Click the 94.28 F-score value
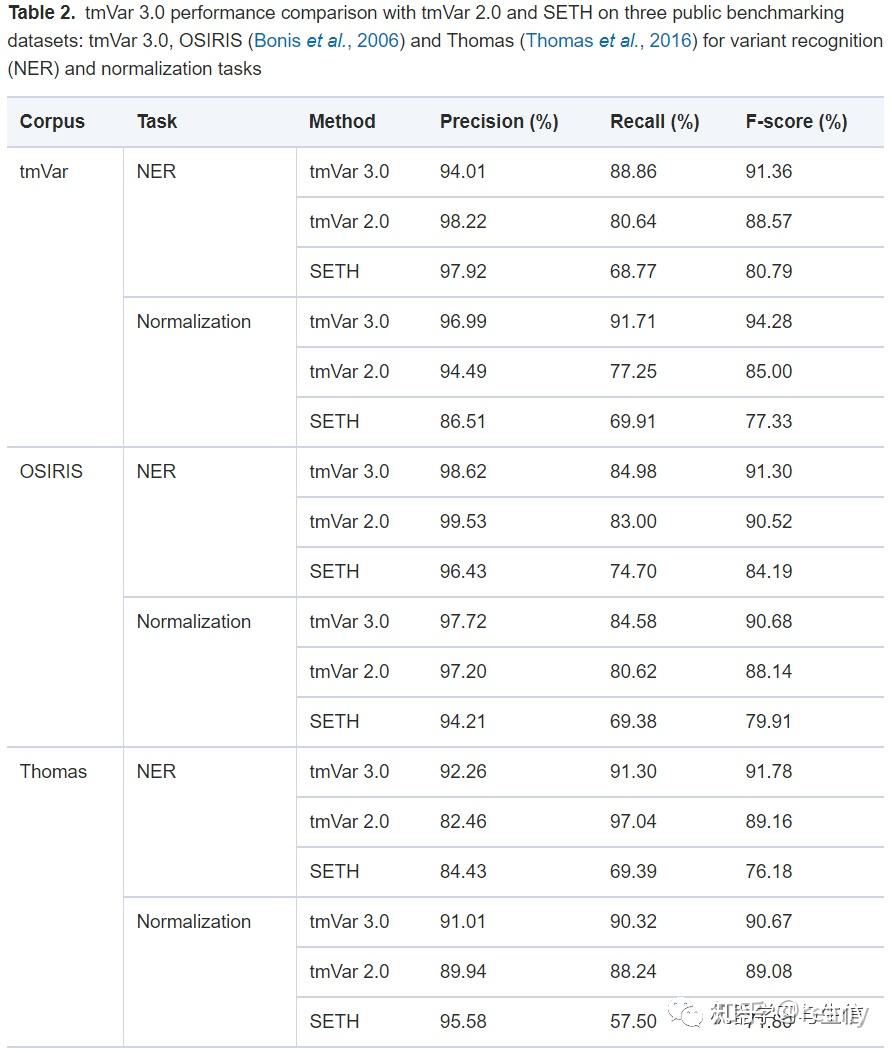This screenshot has height=1053, width=892. (768, 321)
